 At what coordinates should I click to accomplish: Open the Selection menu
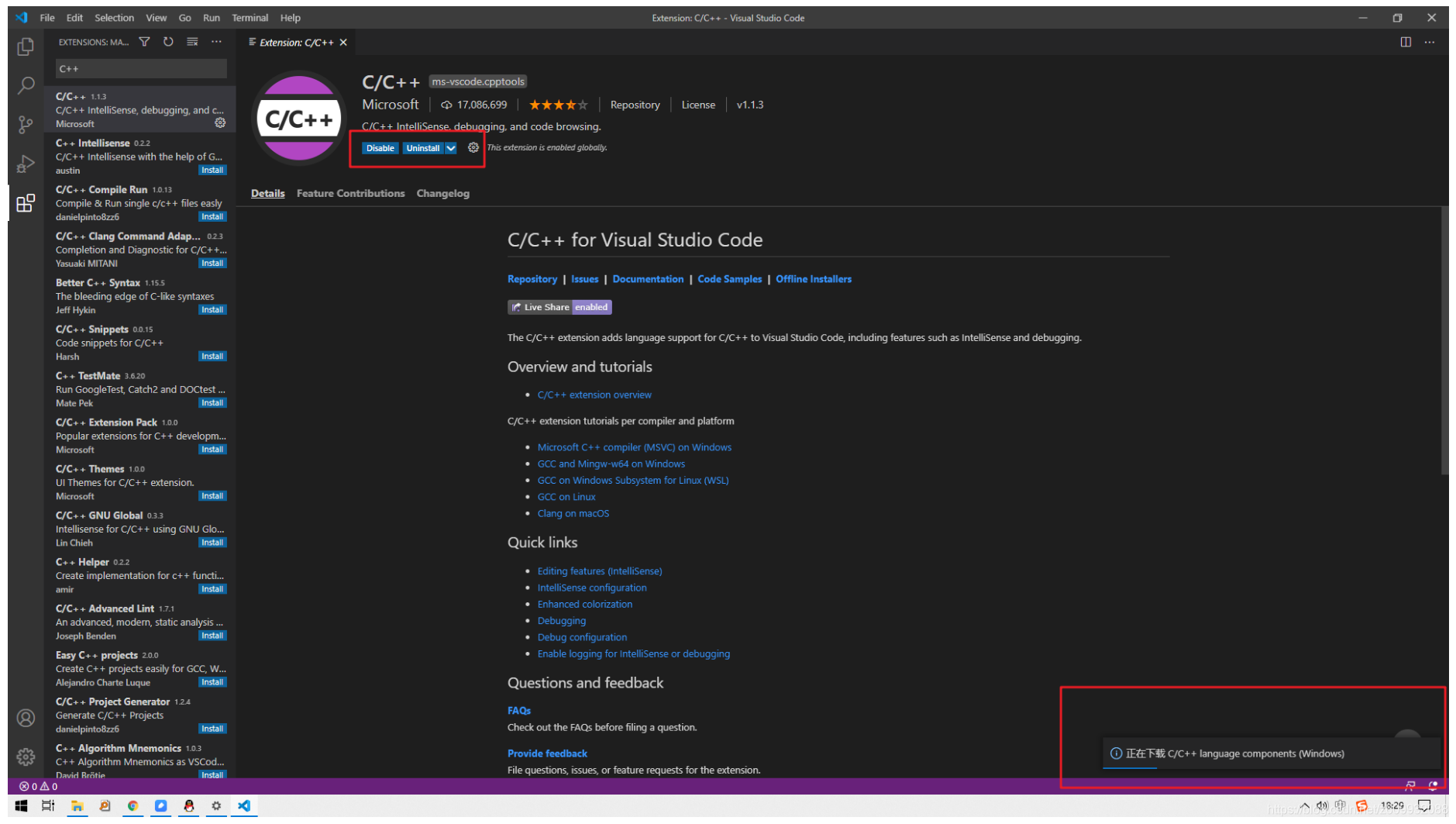pos(114,18)
